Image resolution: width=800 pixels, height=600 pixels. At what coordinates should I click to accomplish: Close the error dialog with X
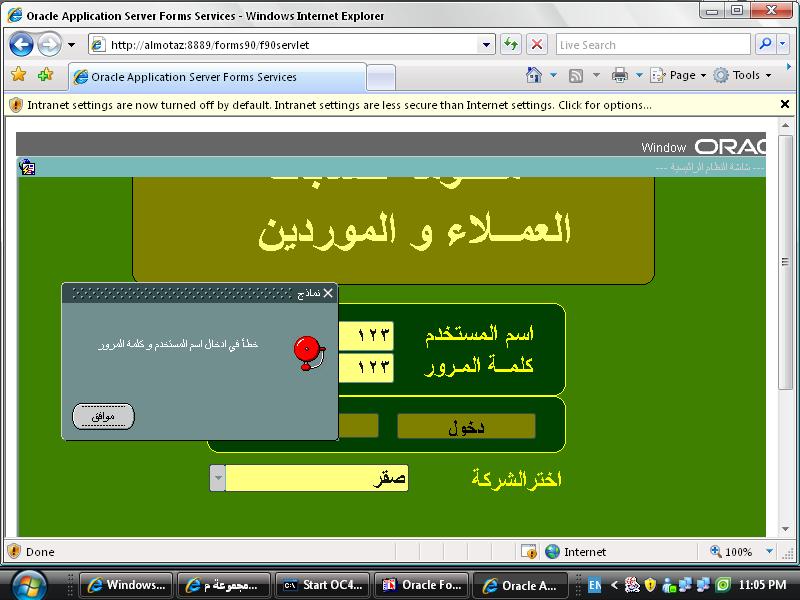328,293
